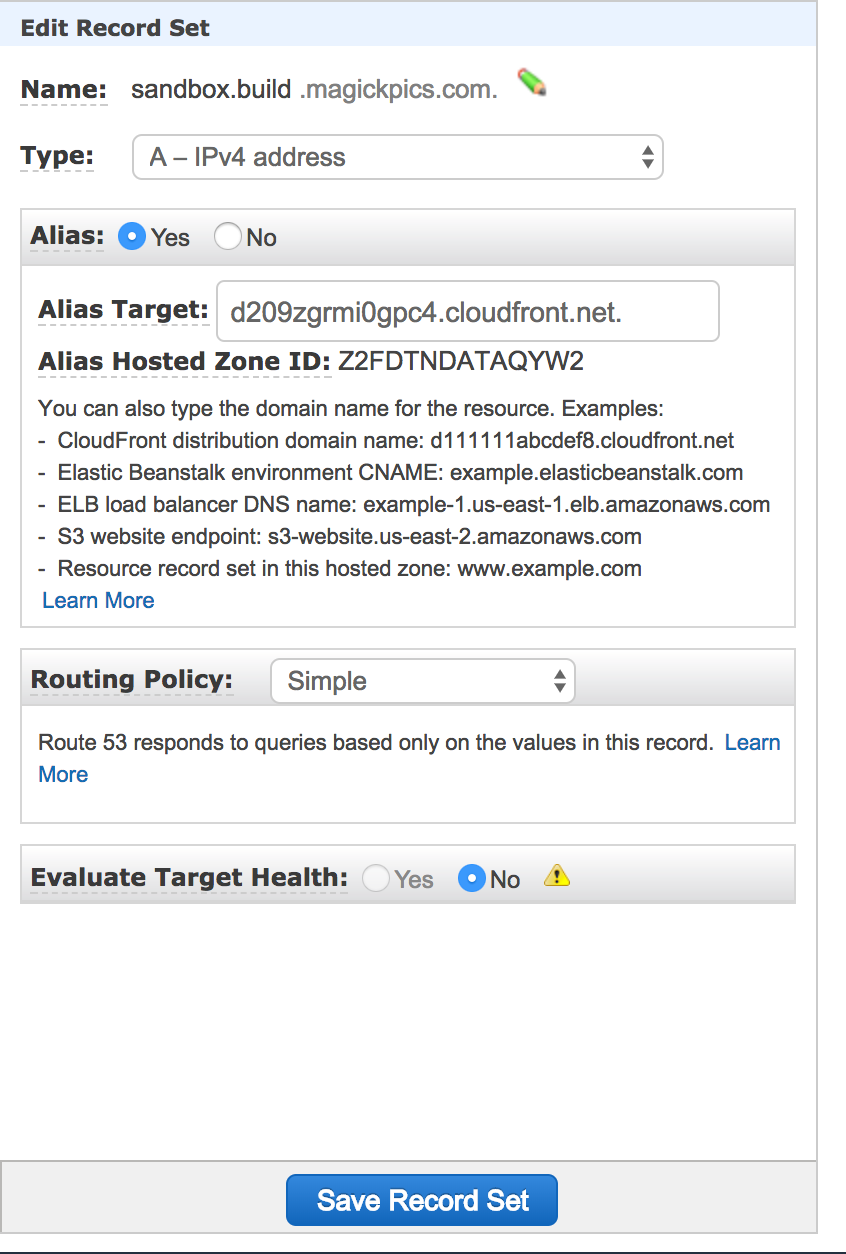The width and height of the screenshot is (846, 1254).
Task: Select Alias No radio button
Action: pos(228,237)
